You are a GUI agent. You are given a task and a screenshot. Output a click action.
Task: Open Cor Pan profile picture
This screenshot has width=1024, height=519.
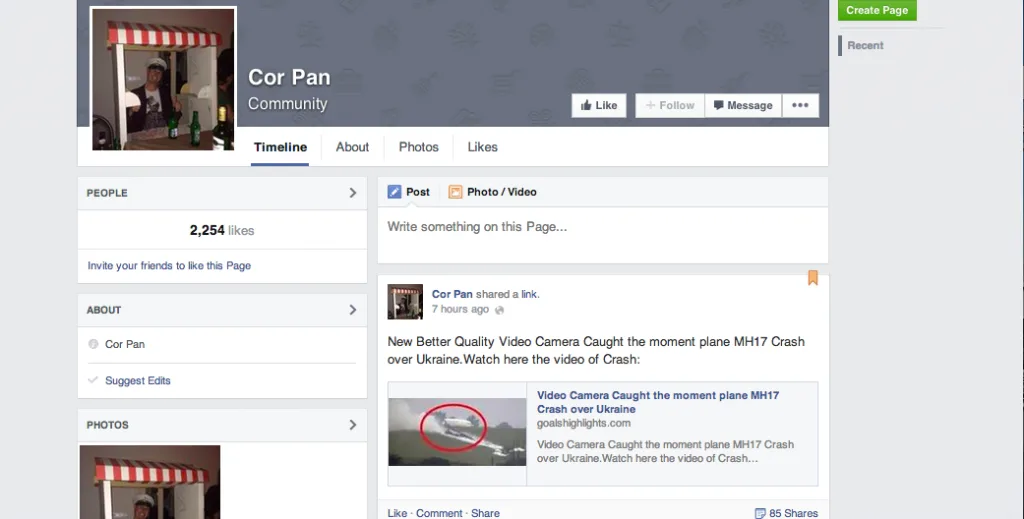point(163,80)
